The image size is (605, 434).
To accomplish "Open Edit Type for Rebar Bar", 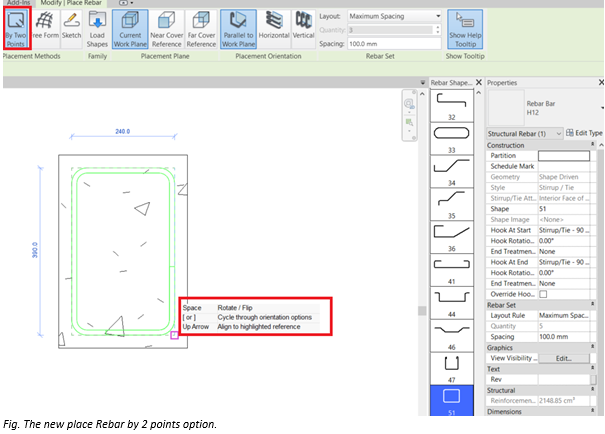I will pos(584,133).
